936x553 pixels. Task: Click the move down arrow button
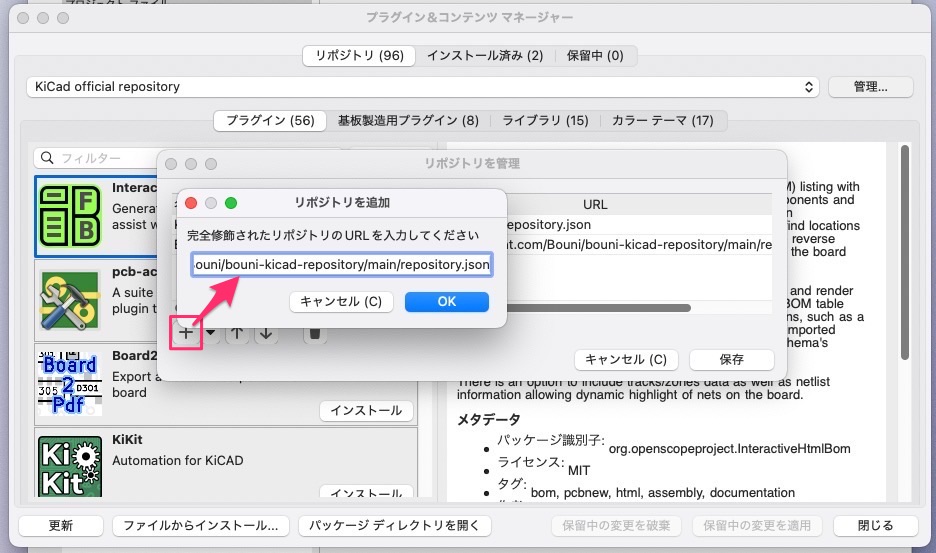point(265,334)
